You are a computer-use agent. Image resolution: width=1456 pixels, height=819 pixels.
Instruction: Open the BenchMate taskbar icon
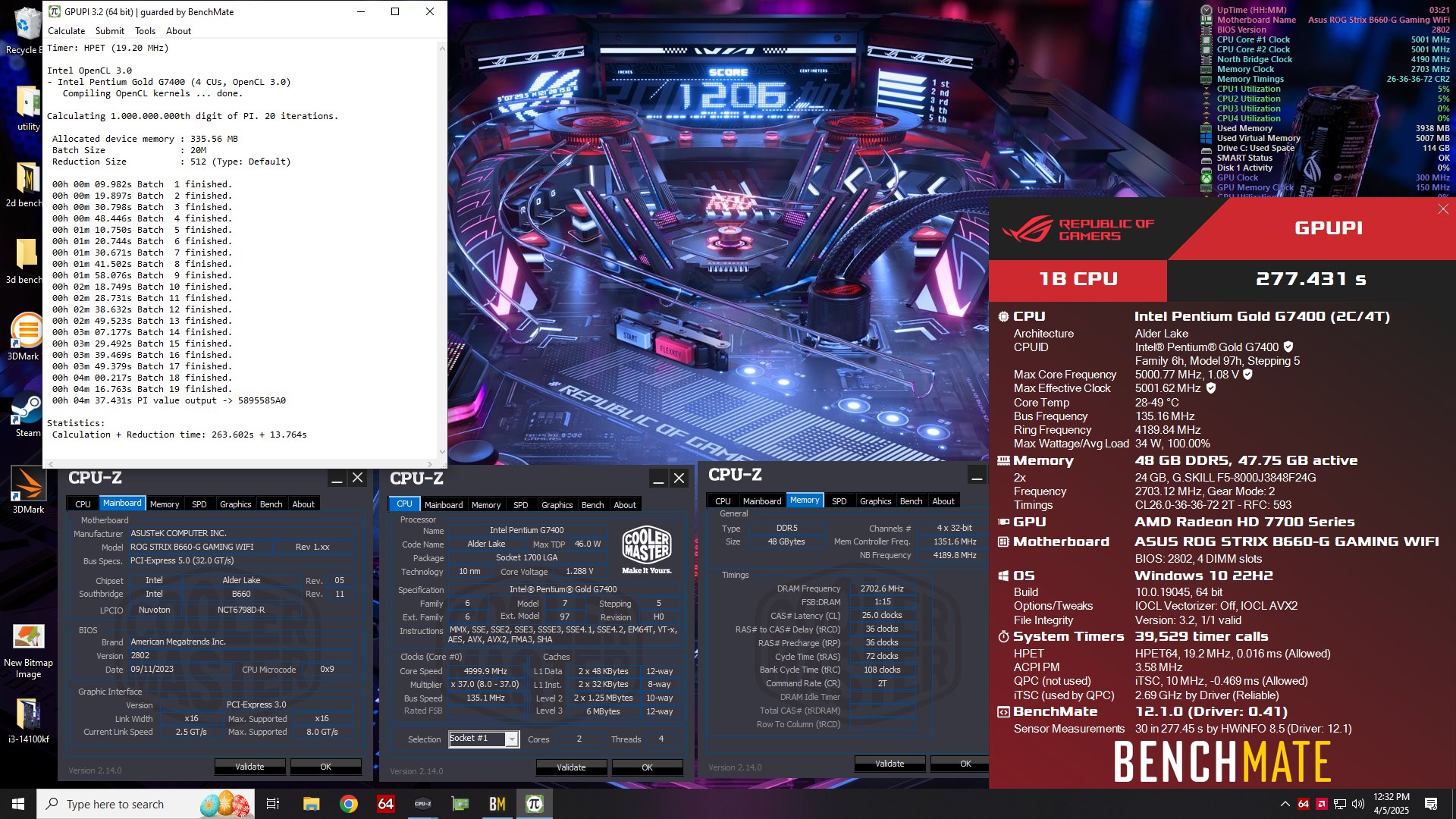pyautogui.click(x=497, y=804)
